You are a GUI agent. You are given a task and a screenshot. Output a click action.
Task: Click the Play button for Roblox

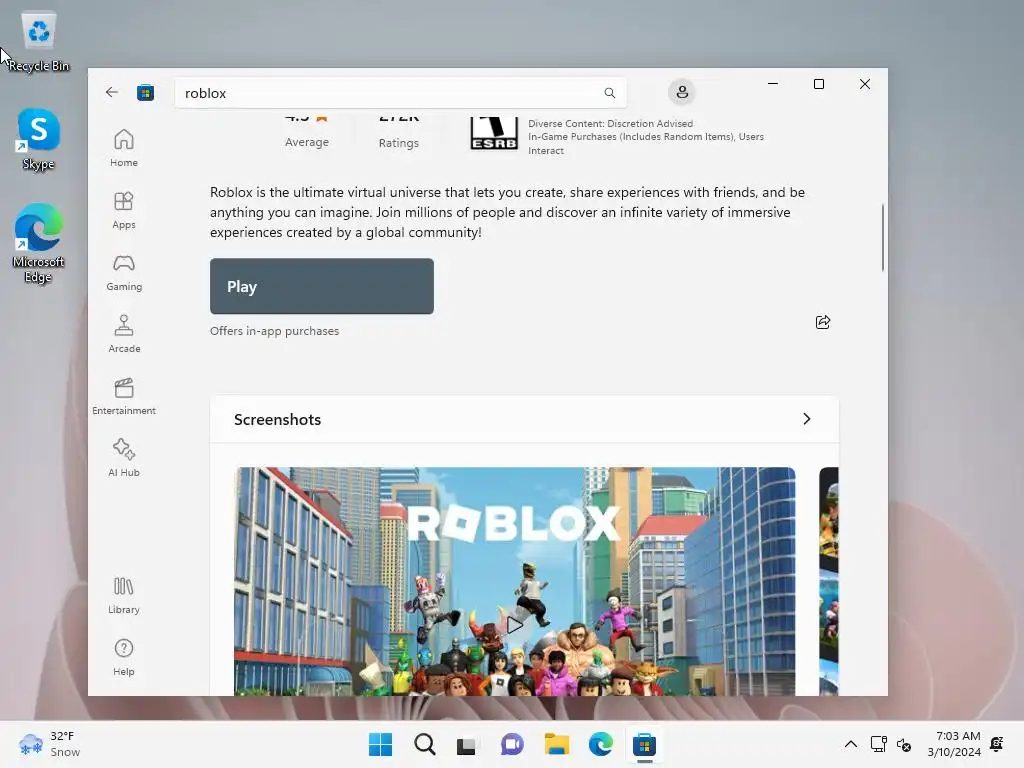click(x=321, y=286)
